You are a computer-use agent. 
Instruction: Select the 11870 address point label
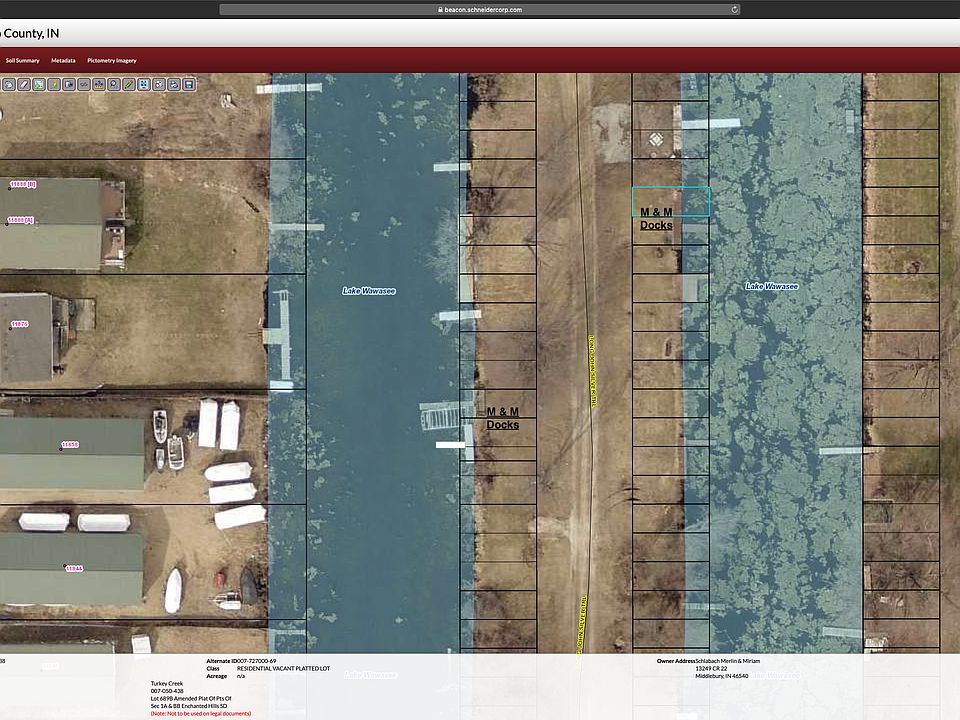tap(19, 324)
